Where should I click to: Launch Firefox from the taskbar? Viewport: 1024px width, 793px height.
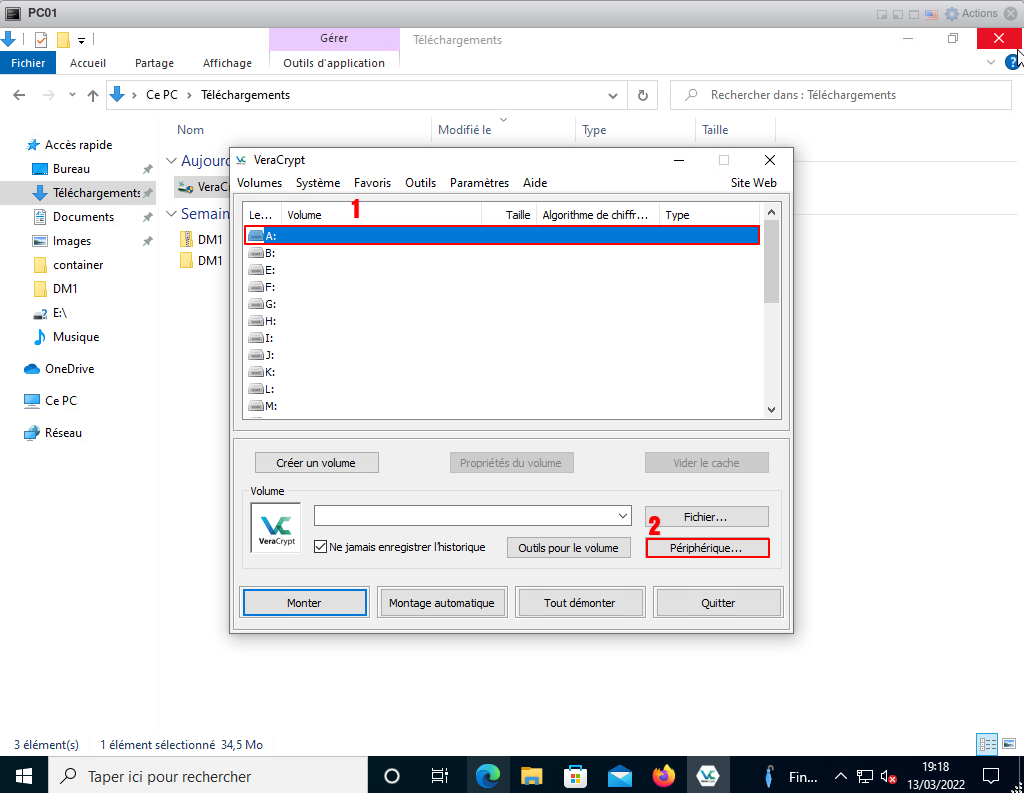tap(663, 776)
